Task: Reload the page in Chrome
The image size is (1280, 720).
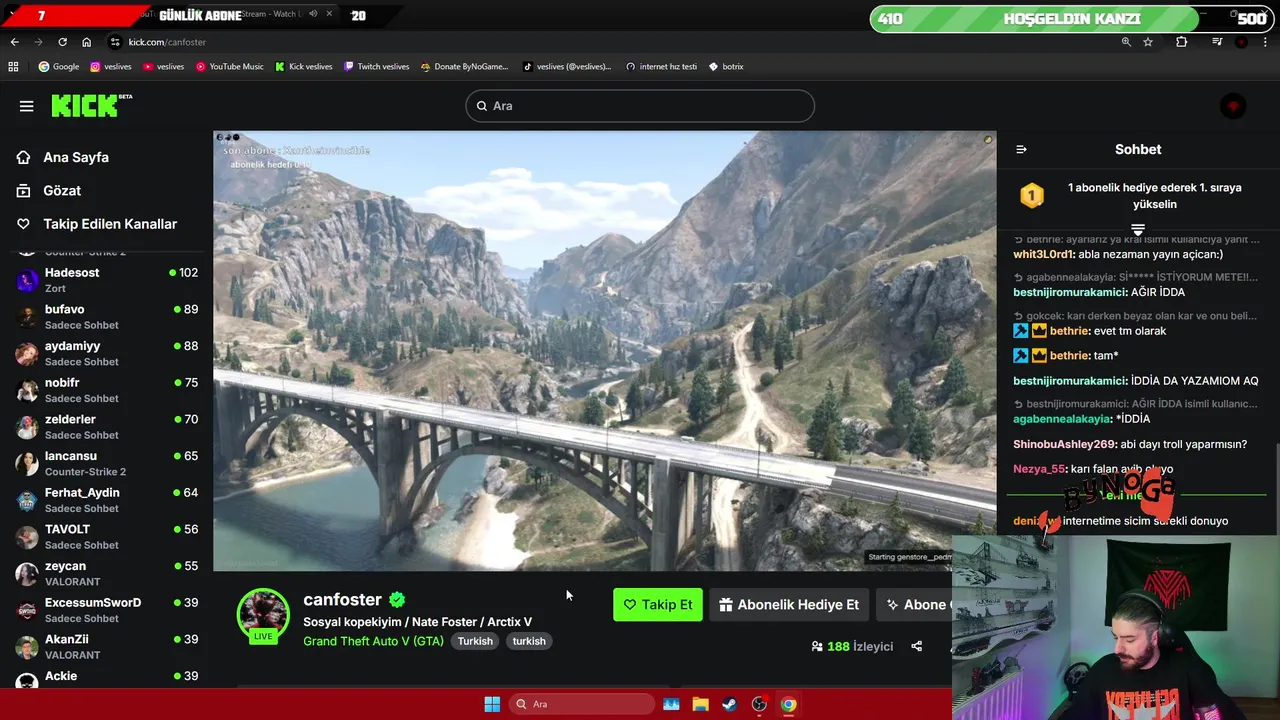Action: (x=62, y=42)
